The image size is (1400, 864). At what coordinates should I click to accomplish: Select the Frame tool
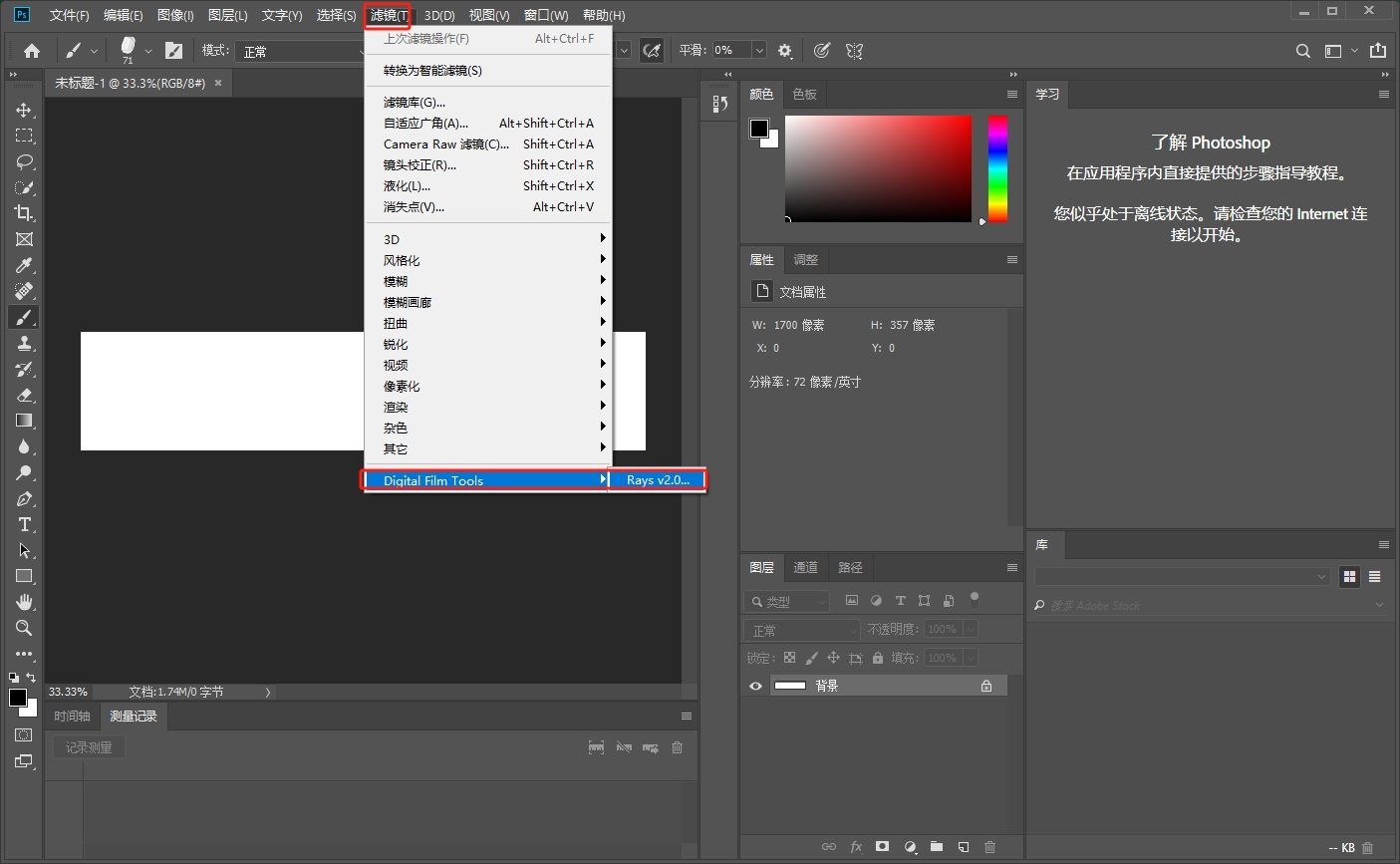click(x=24, y=239)
